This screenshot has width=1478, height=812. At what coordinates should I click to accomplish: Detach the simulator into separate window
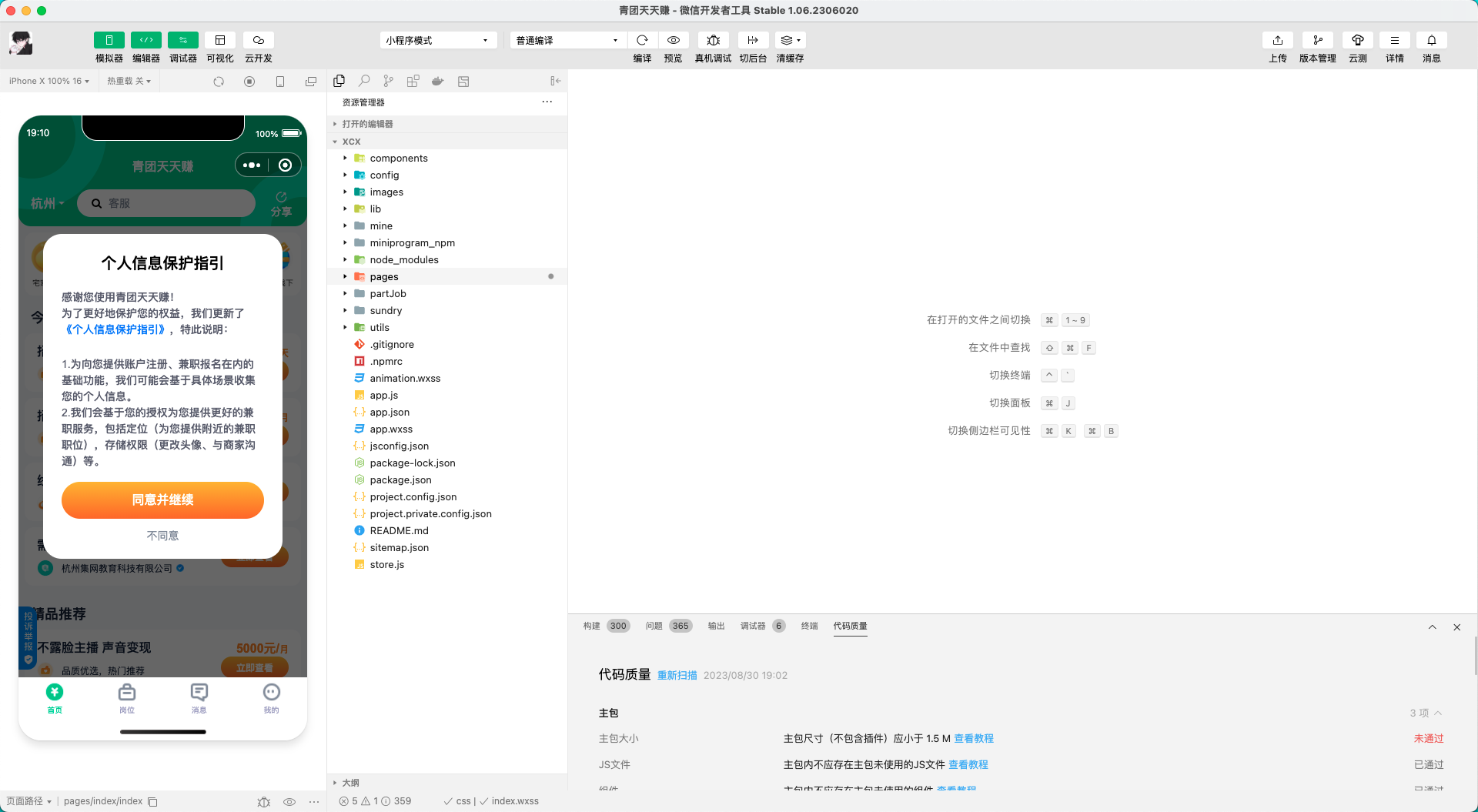click(311, 82)
